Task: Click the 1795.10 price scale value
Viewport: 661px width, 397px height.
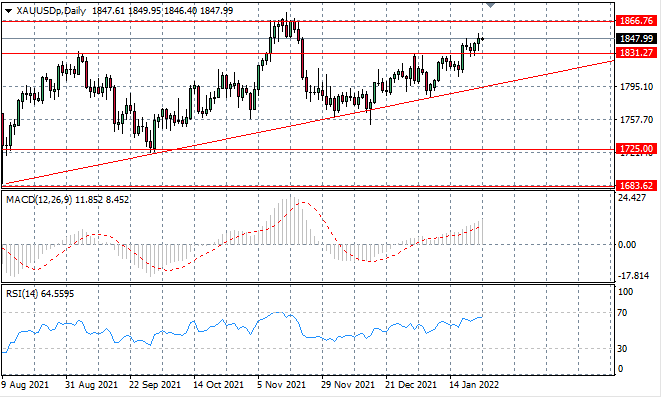Action: pyautogui.click(x=637, y=86)
